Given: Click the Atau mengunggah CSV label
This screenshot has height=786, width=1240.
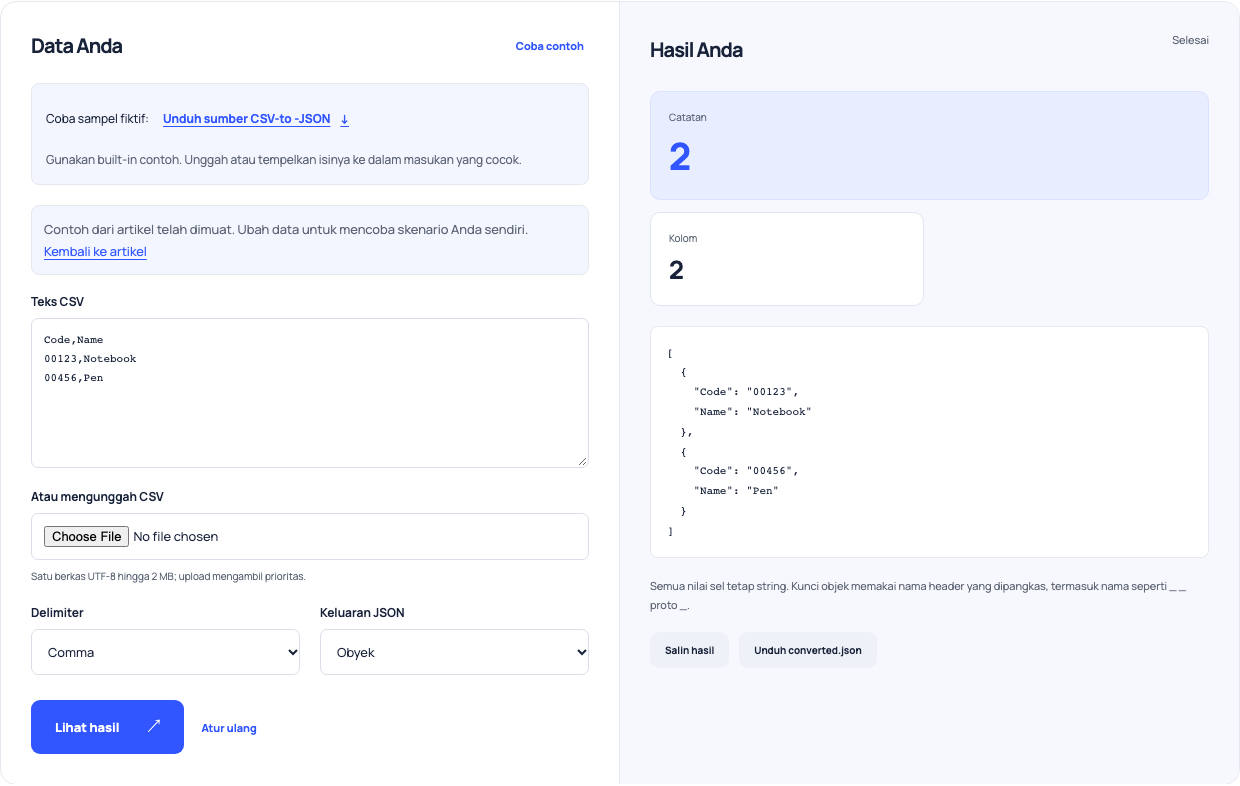Looking at the screenshot, I should (x=97, y=497).
